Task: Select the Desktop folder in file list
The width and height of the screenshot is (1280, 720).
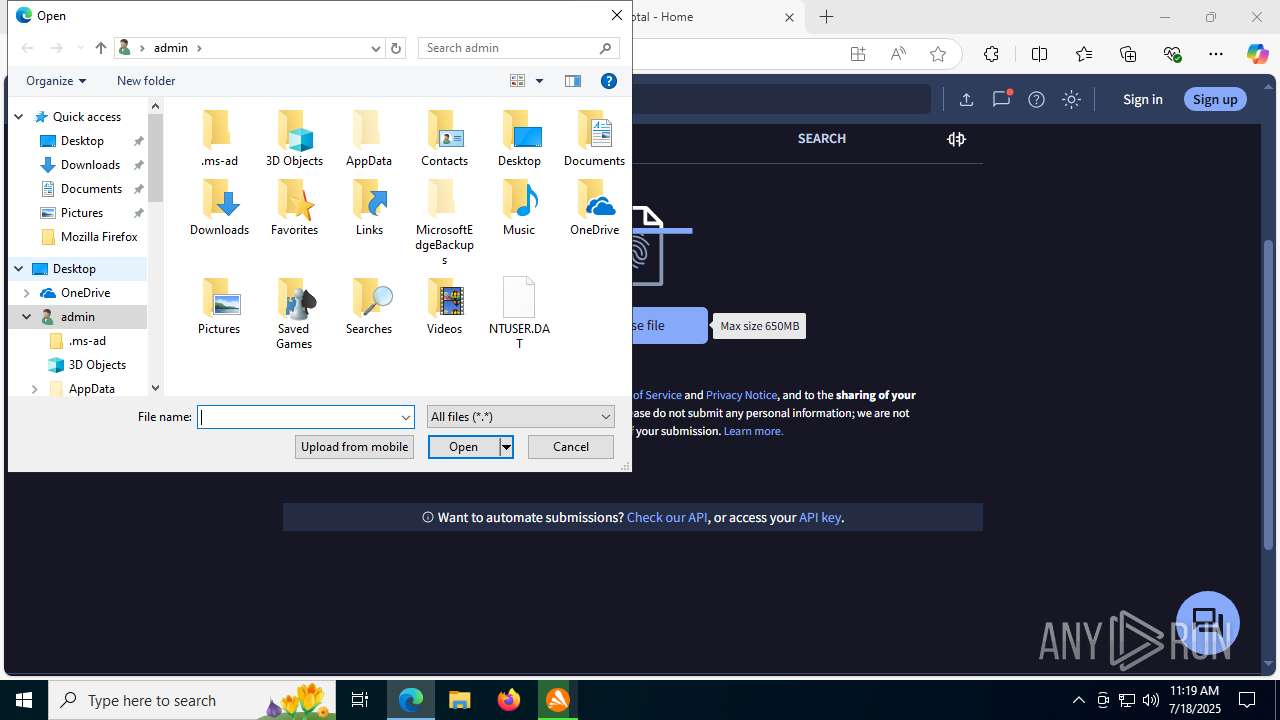Action: pos(519,138)
